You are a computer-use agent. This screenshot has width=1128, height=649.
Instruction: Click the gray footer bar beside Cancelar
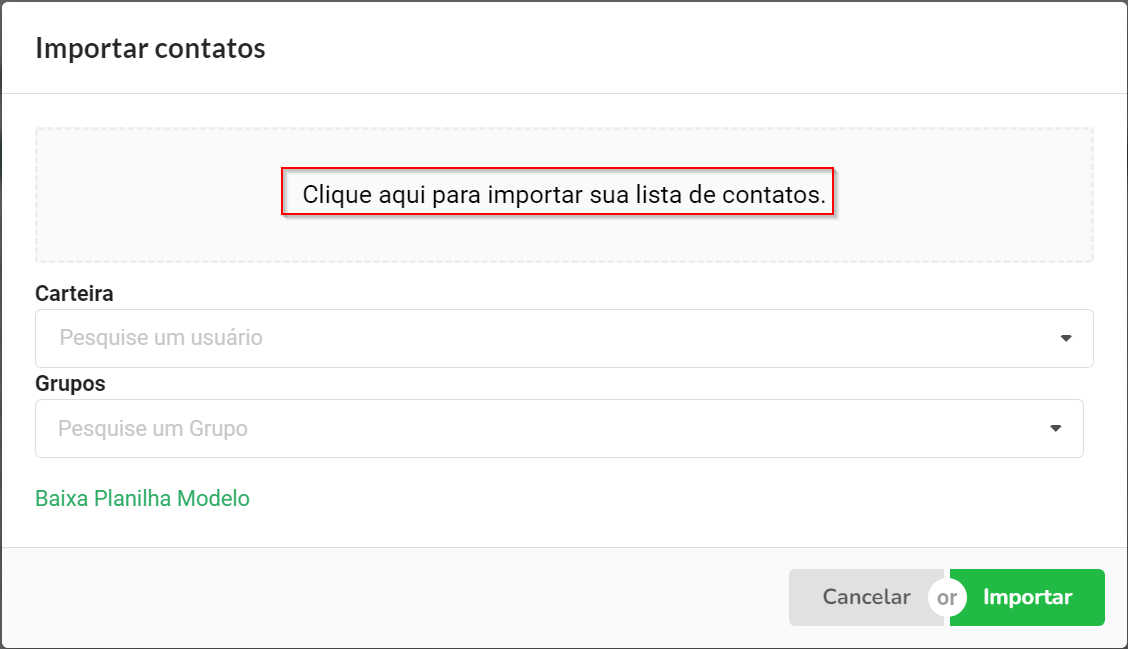coord(396,597)
